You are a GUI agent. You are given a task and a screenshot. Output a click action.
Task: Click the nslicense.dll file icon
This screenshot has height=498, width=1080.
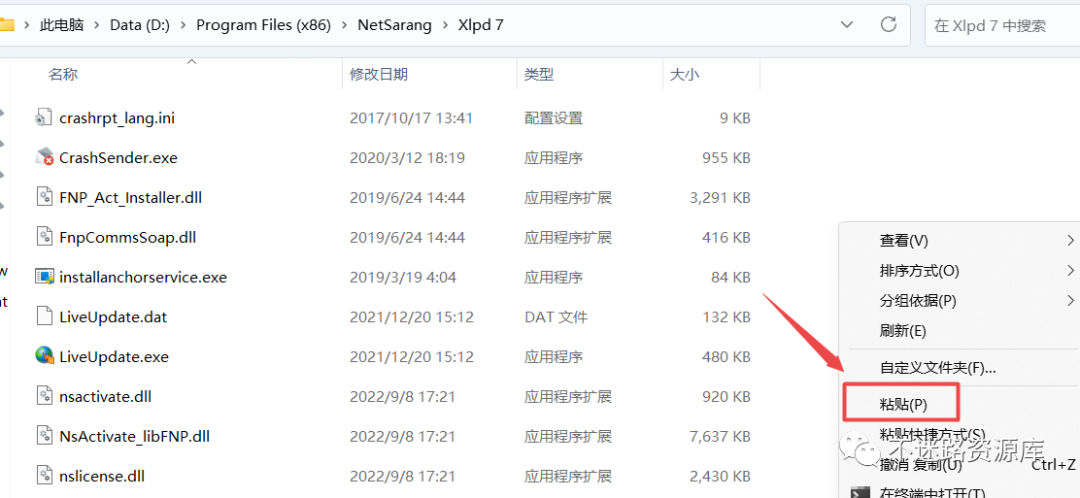pyautogui.click(x=43, y=476)
